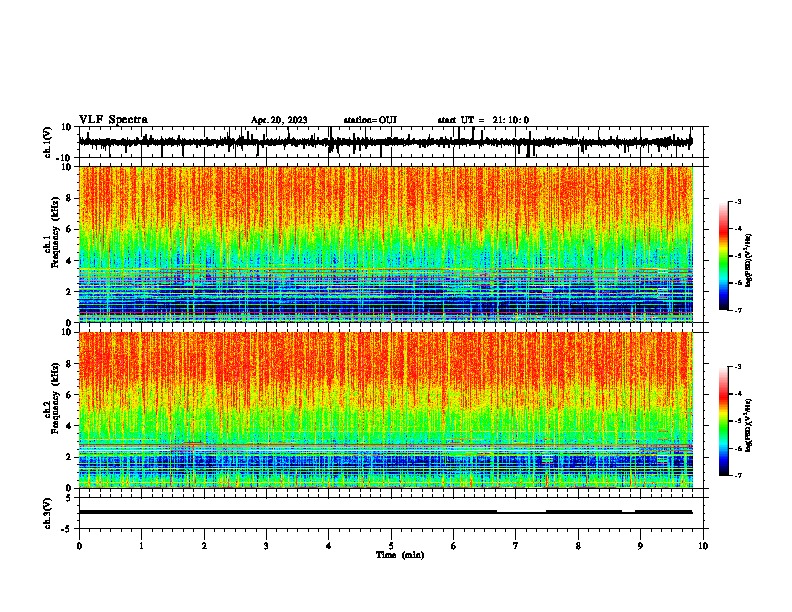The width and height of the screenshot is (792, 612).
Task: Click the ch.1 voltage waveform trace
Action: (385, 142)
